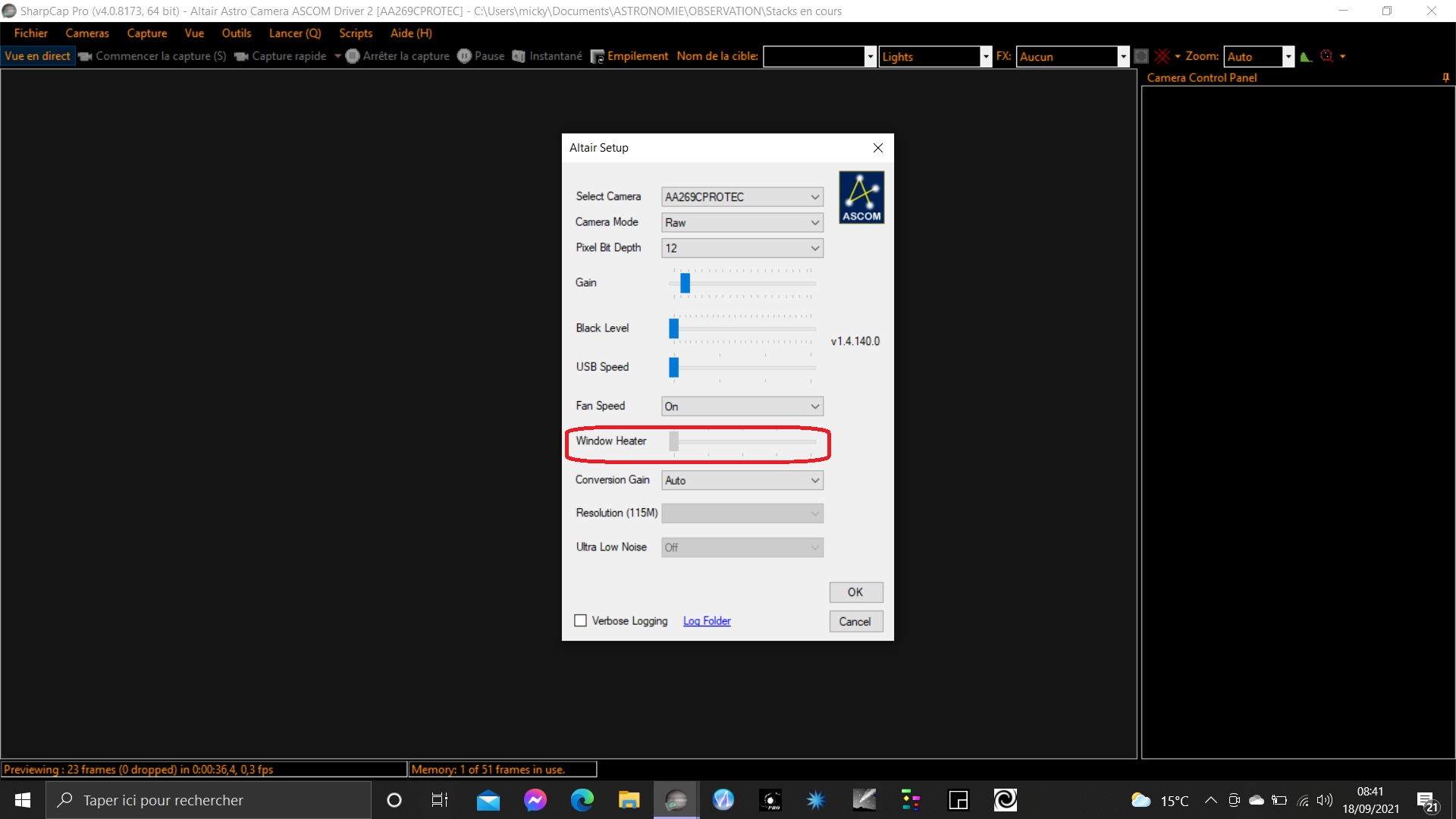Open the Aide (H) menu
This screenshot has width=1456, height=819.
[411, 33]
